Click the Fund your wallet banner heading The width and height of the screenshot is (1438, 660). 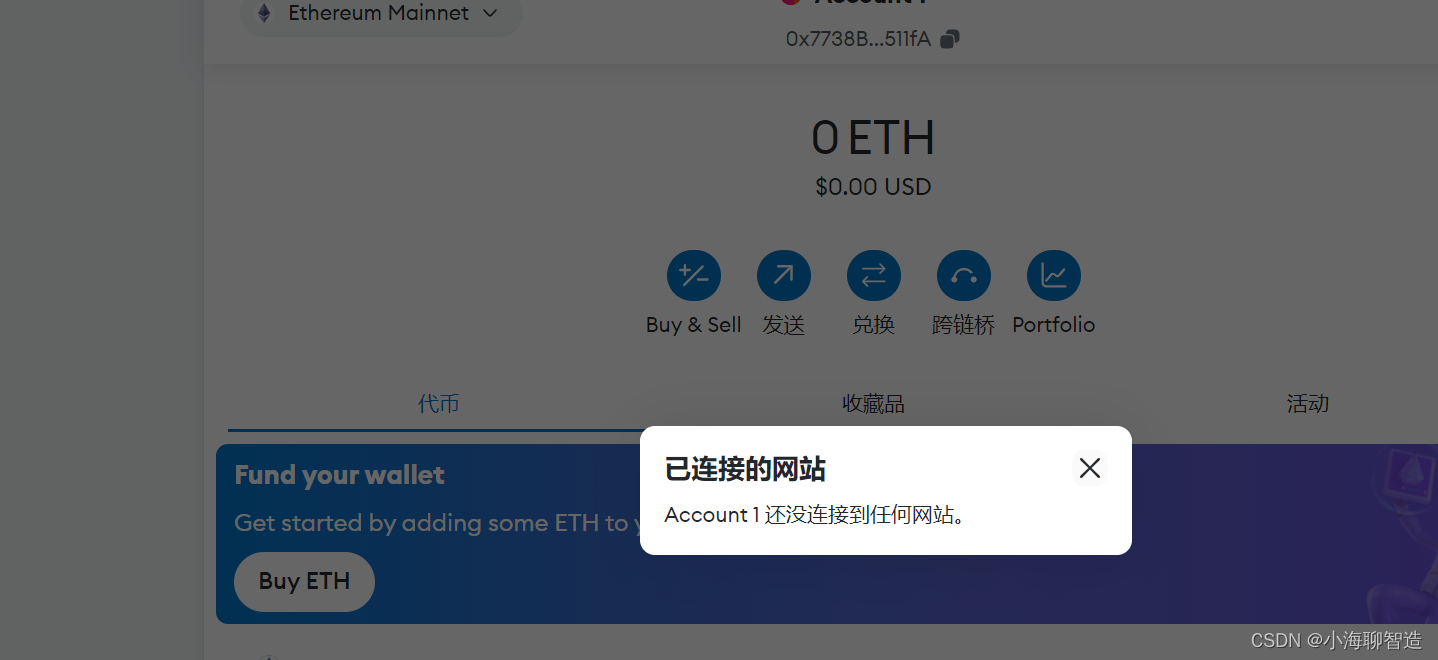point(339,475)
